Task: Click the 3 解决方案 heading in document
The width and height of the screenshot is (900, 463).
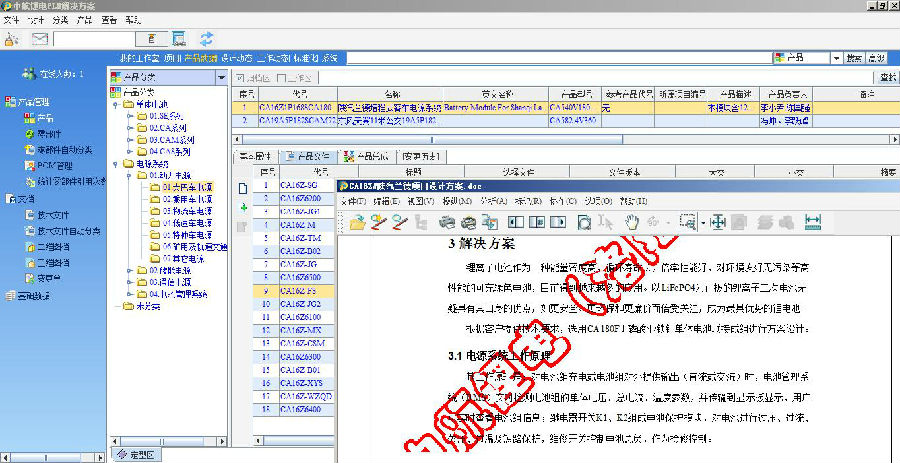Action: [481, 243]
